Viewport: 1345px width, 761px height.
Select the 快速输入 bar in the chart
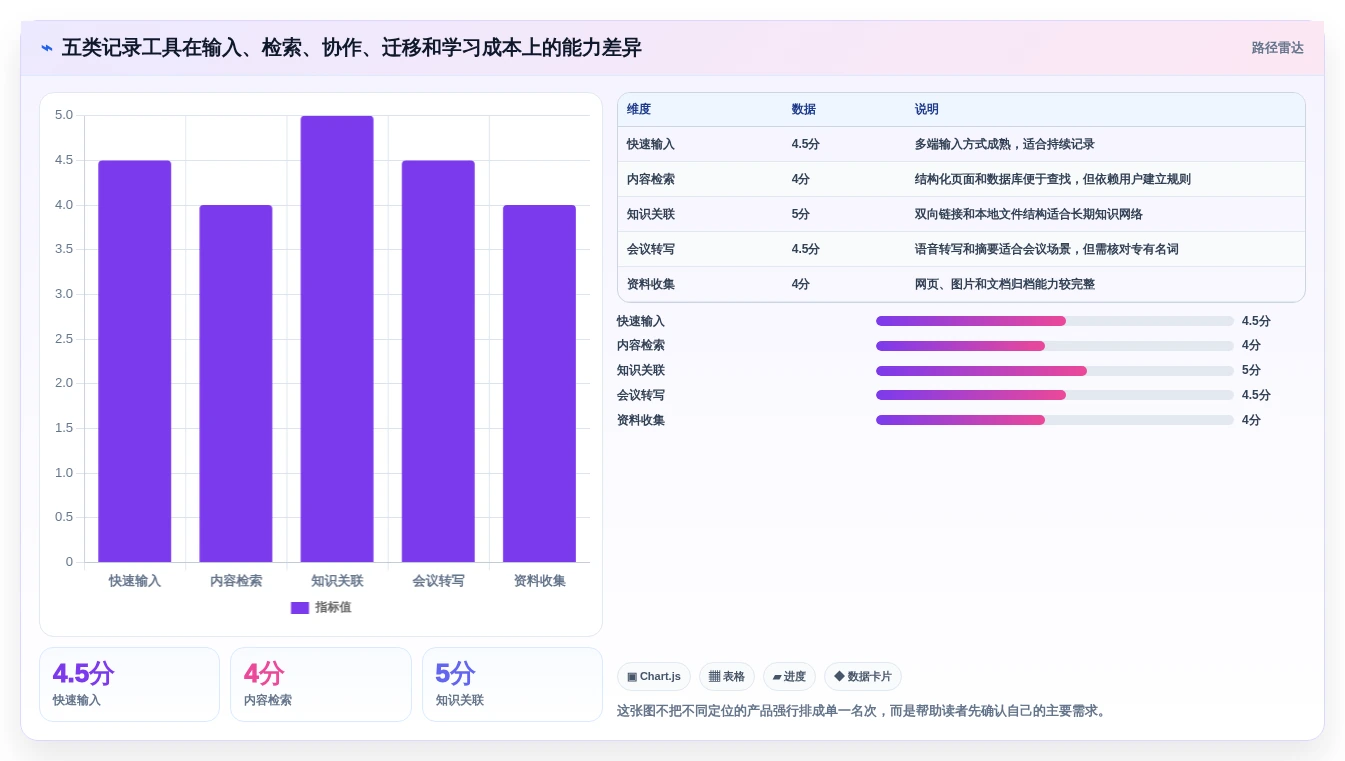coord(135,361)
